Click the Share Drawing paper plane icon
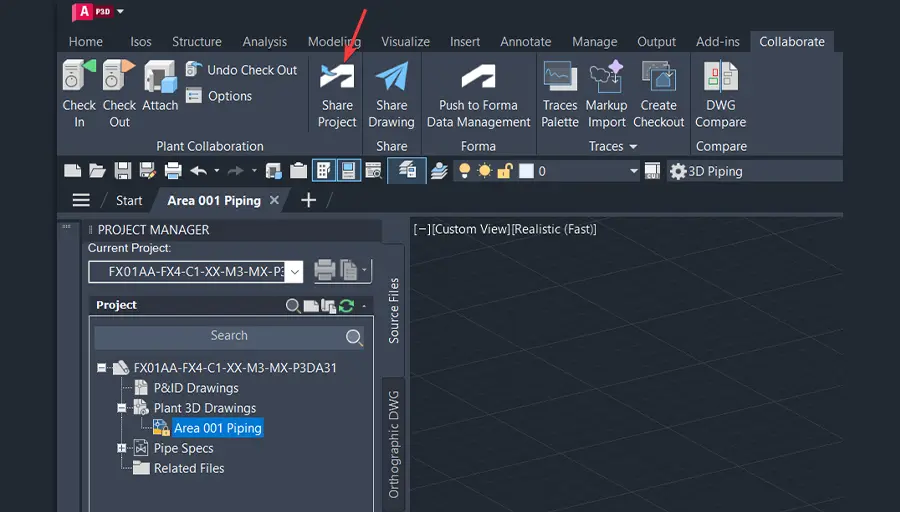The width and height of the screenshot is (900, 512). [x=391, y=76]
